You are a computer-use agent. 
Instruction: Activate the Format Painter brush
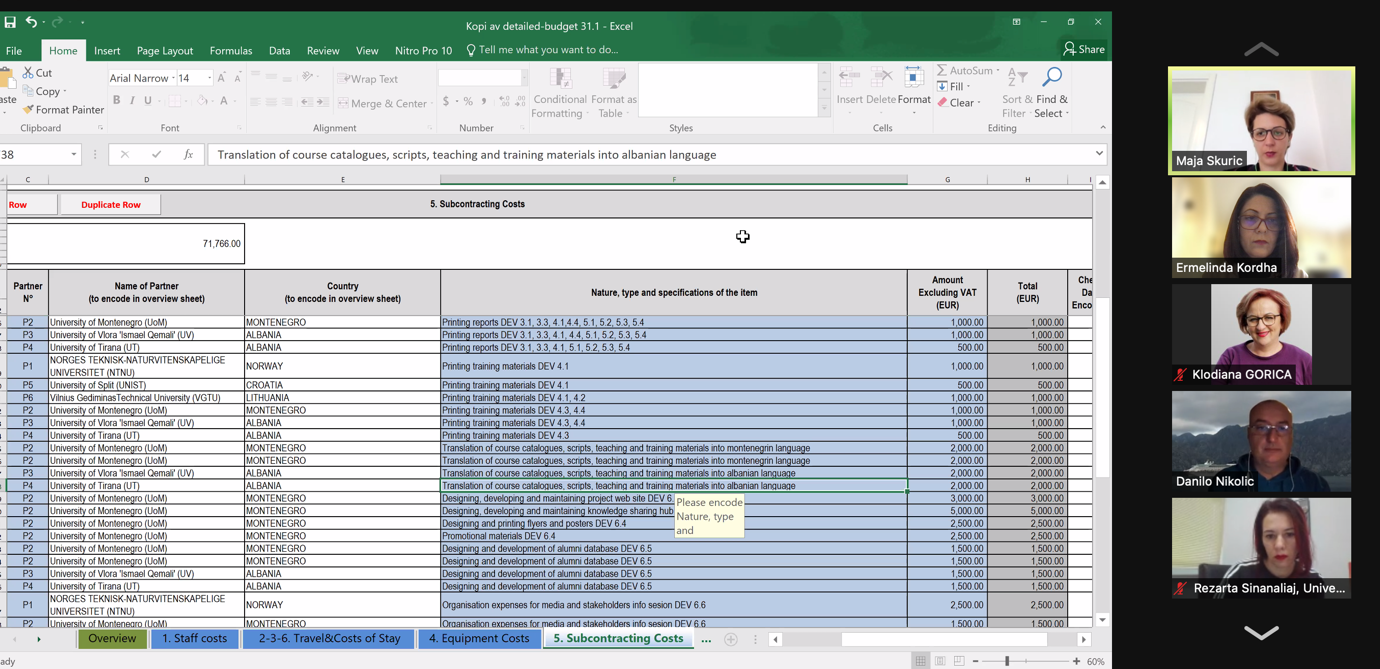28,110
